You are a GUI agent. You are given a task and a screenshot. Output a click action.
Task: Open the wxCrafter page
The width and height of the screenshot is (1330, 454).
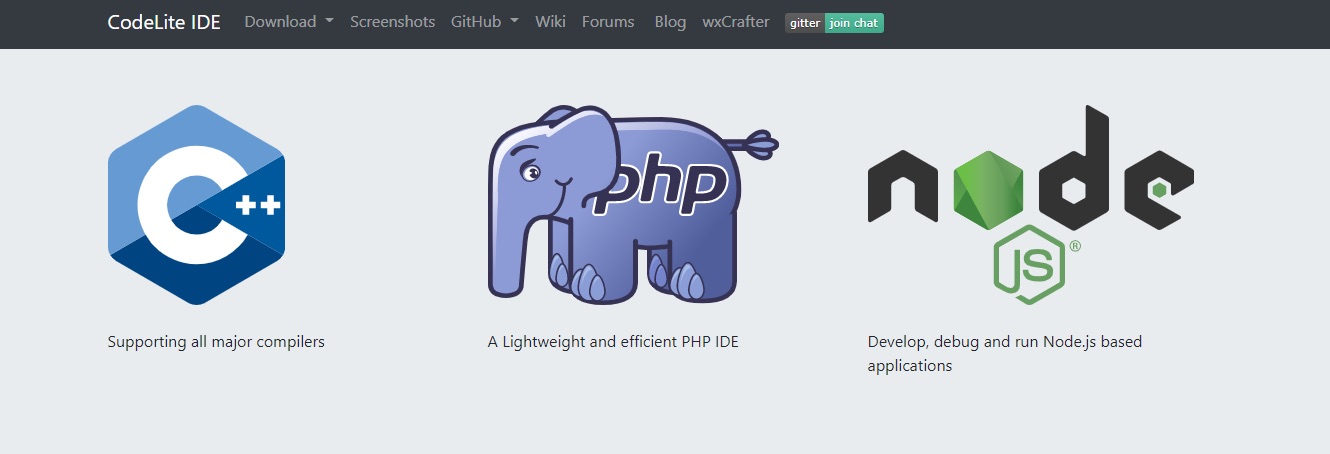point(736,22)
